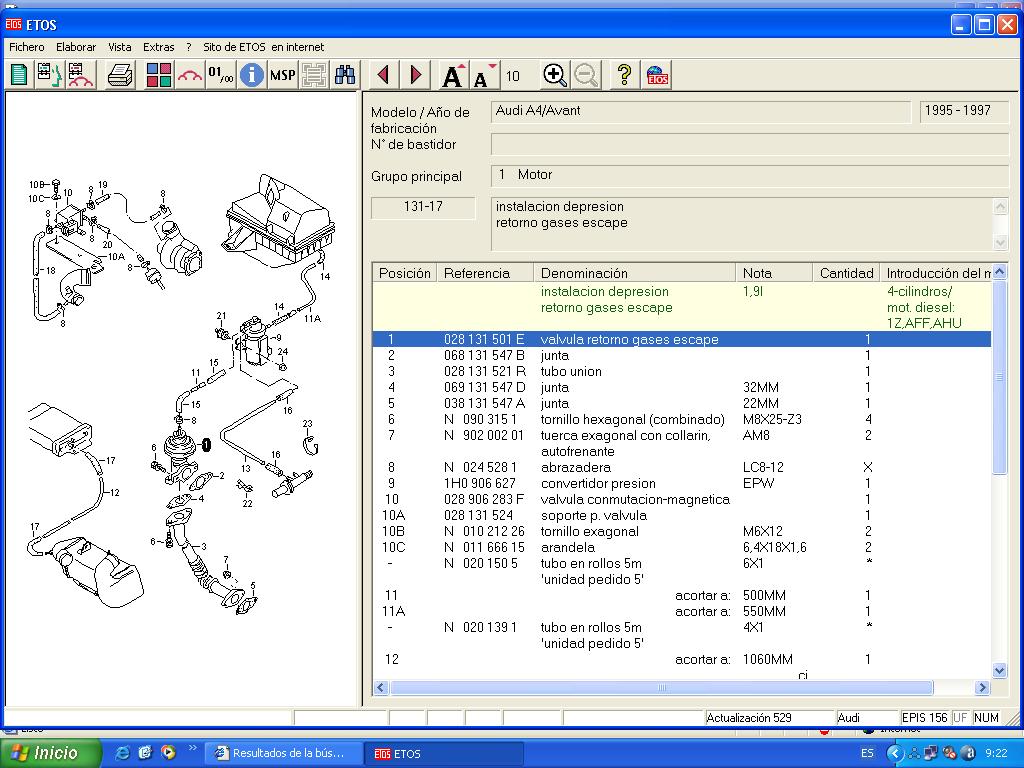
Task: Open Sito de ETOS en internet menu
Action: click(264, 47)
